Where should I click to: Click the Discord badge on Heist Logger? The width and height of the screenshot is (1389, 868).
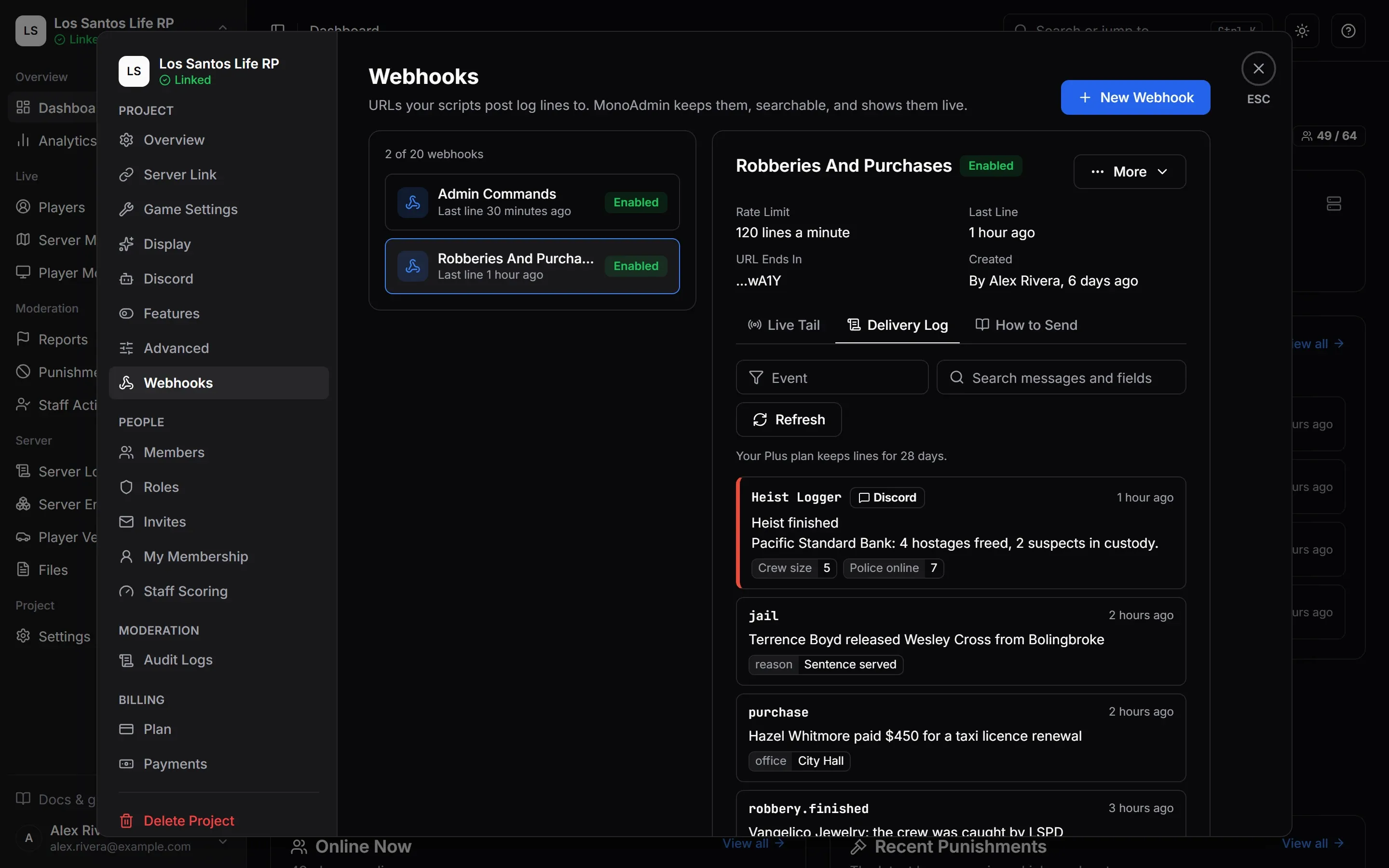887,497
